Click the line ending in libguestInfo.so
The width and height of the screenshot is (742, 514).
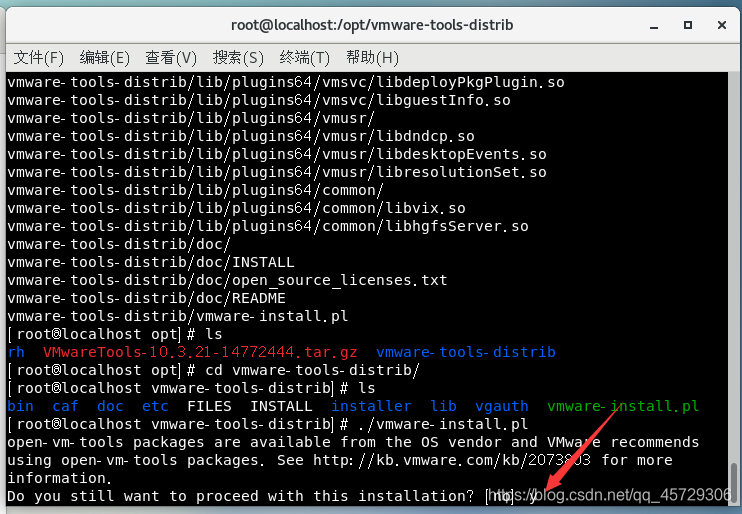point(259,100)
